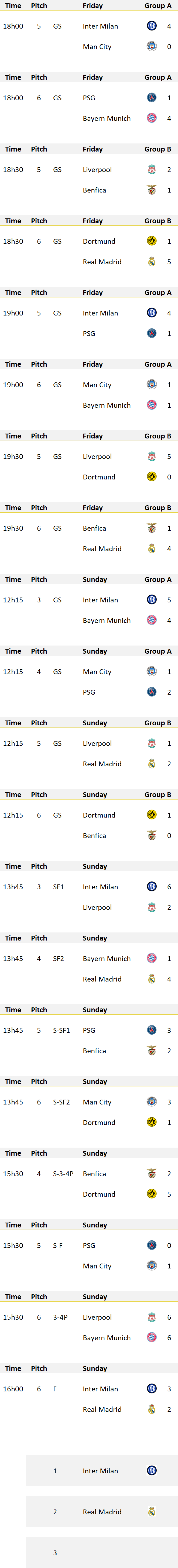
Task: Click the Inter Milan name in first-place row
Action: (x=101, y=1471)
